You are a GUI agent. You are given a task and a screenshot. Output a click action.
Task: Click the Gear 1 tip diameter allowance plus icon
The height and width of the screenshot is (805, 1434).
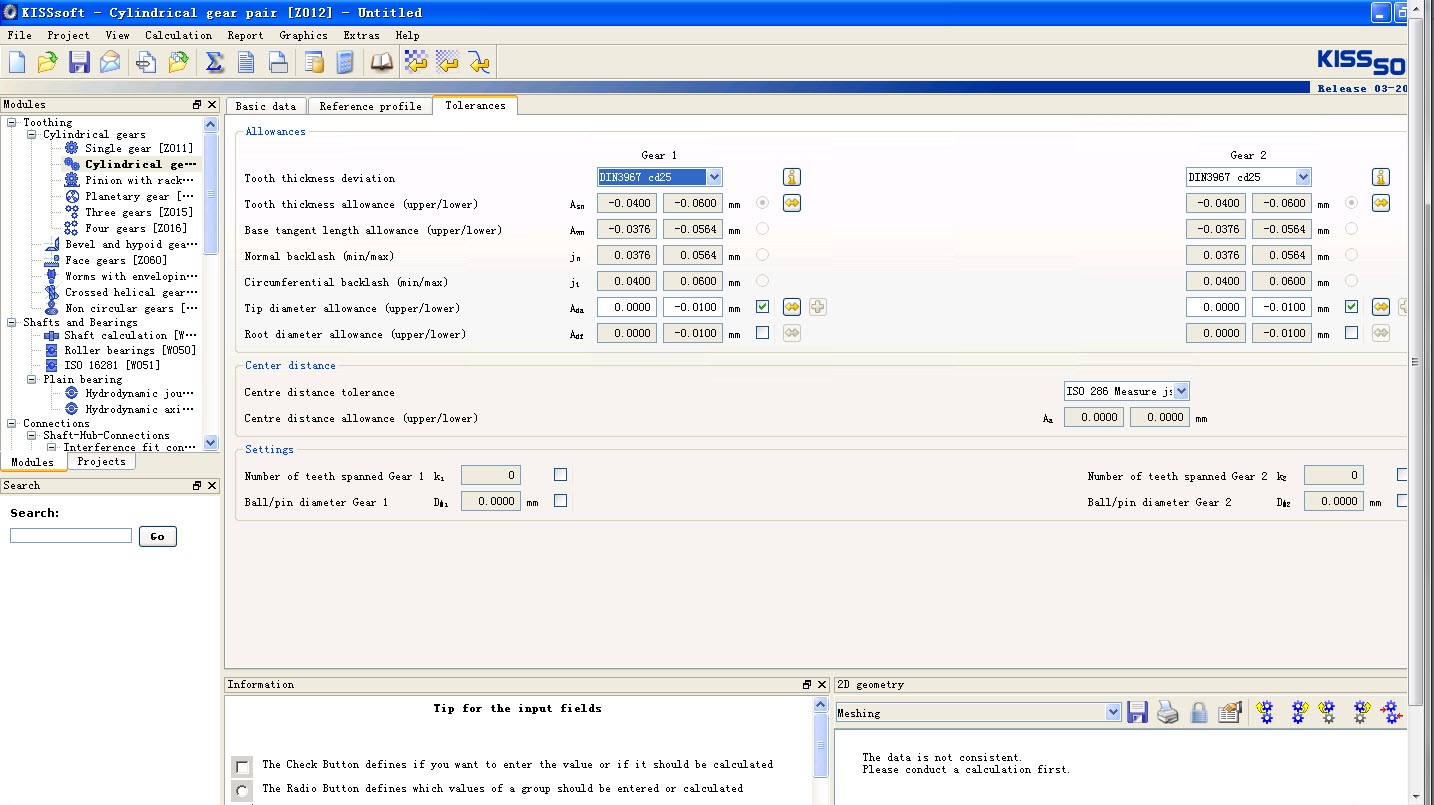click(817, 307)
